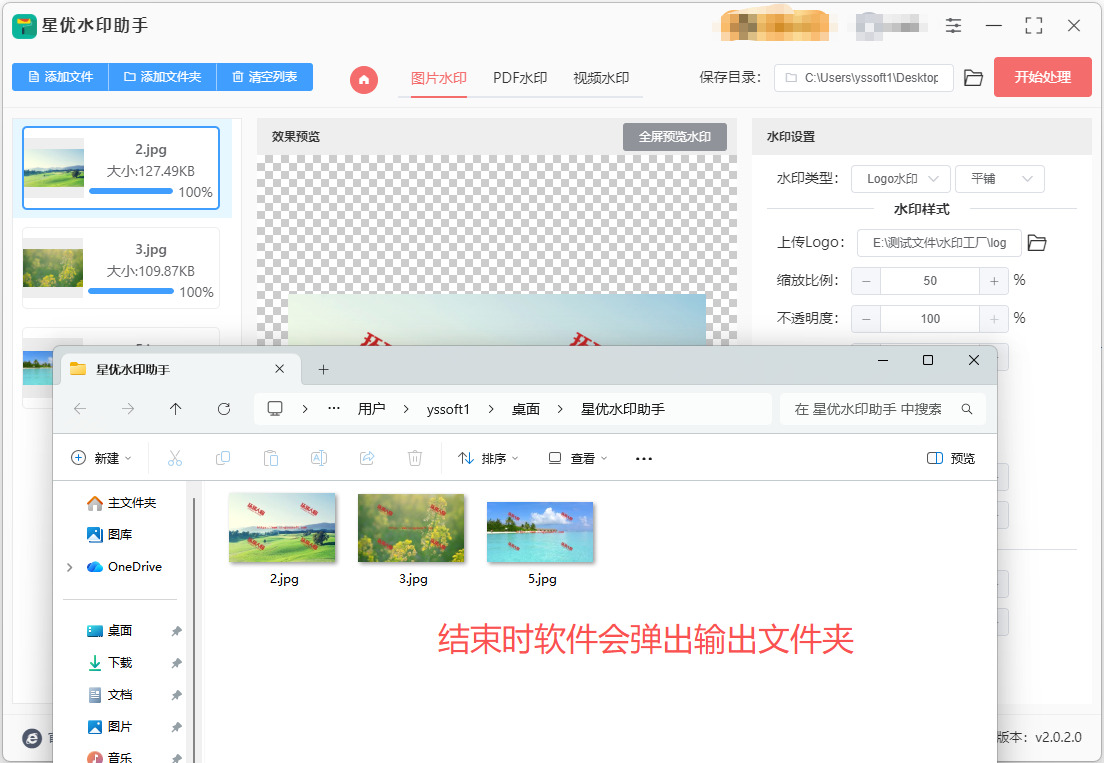Open the Logo水印 watermark type dropdown
Image resolution: width=1104 pixels, height=763 pixels.
click(900, 179)
